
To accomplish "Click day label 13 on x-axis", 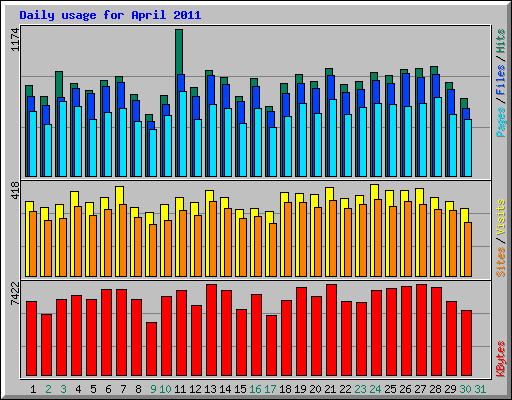I will coord(210,389).
